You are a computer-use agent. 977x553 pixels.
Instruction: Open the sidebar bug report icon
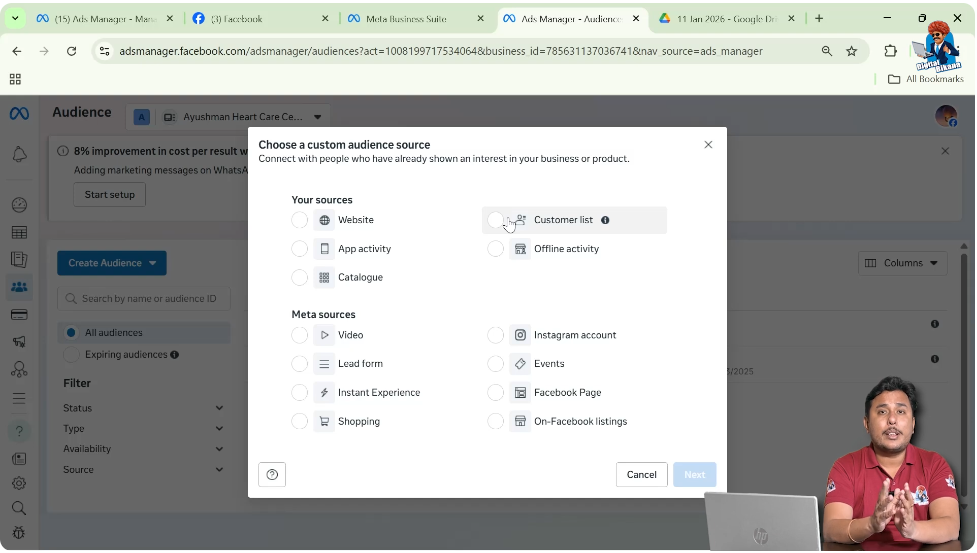tap(19, 533)
